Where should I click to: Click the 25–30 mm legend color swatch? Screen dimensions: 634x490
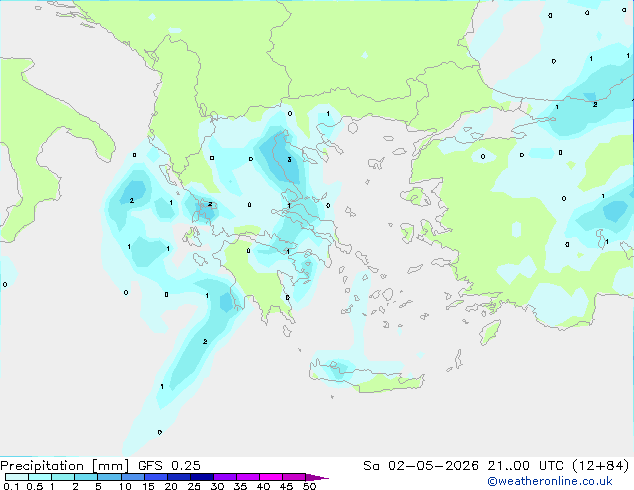202,477
